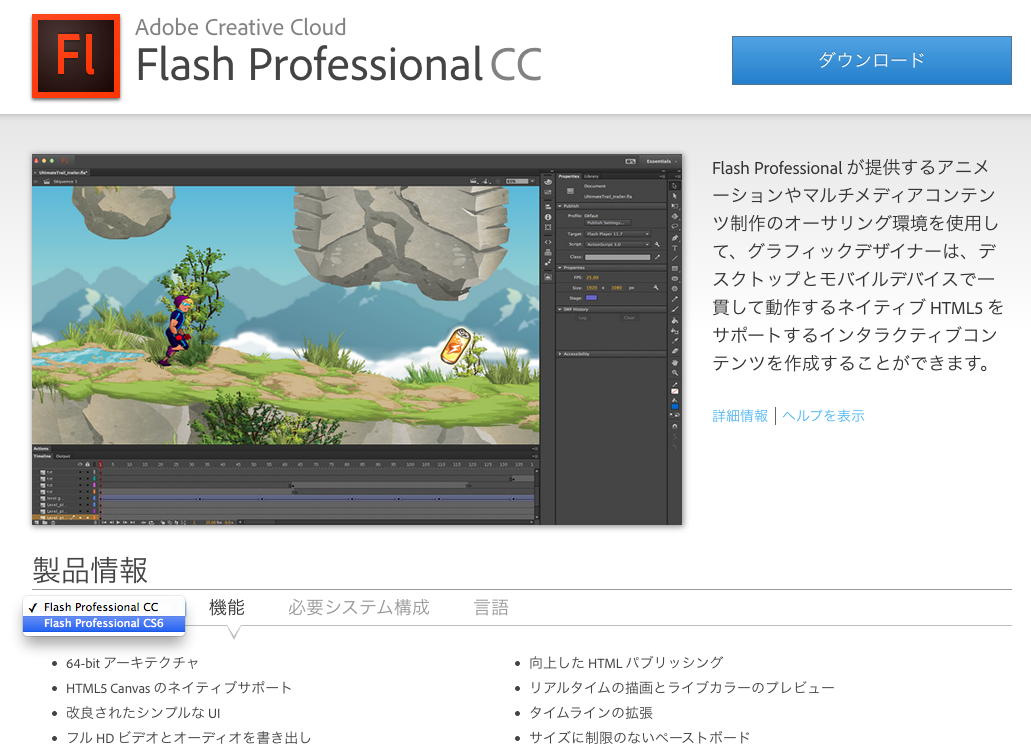1031x749 pixels.
Task: Open the ActionScript 3.0 Script dropdown
Action: (617, 245)
